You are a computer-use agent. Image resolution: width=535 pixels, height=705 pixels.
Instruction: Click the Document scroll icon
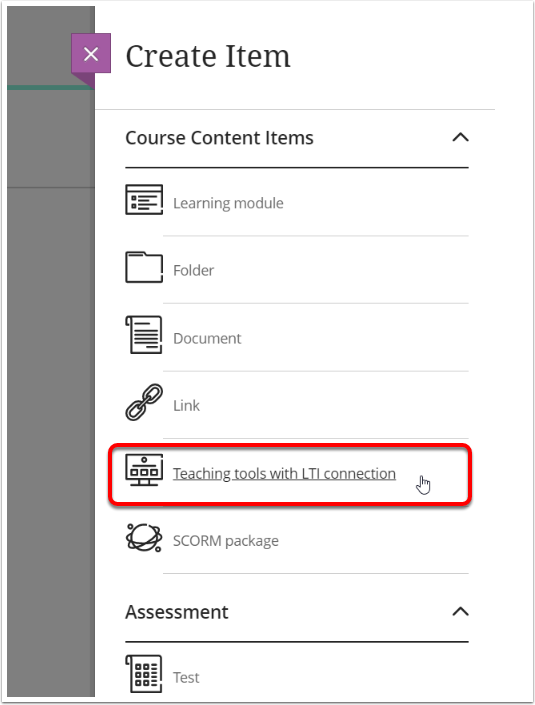144,335
